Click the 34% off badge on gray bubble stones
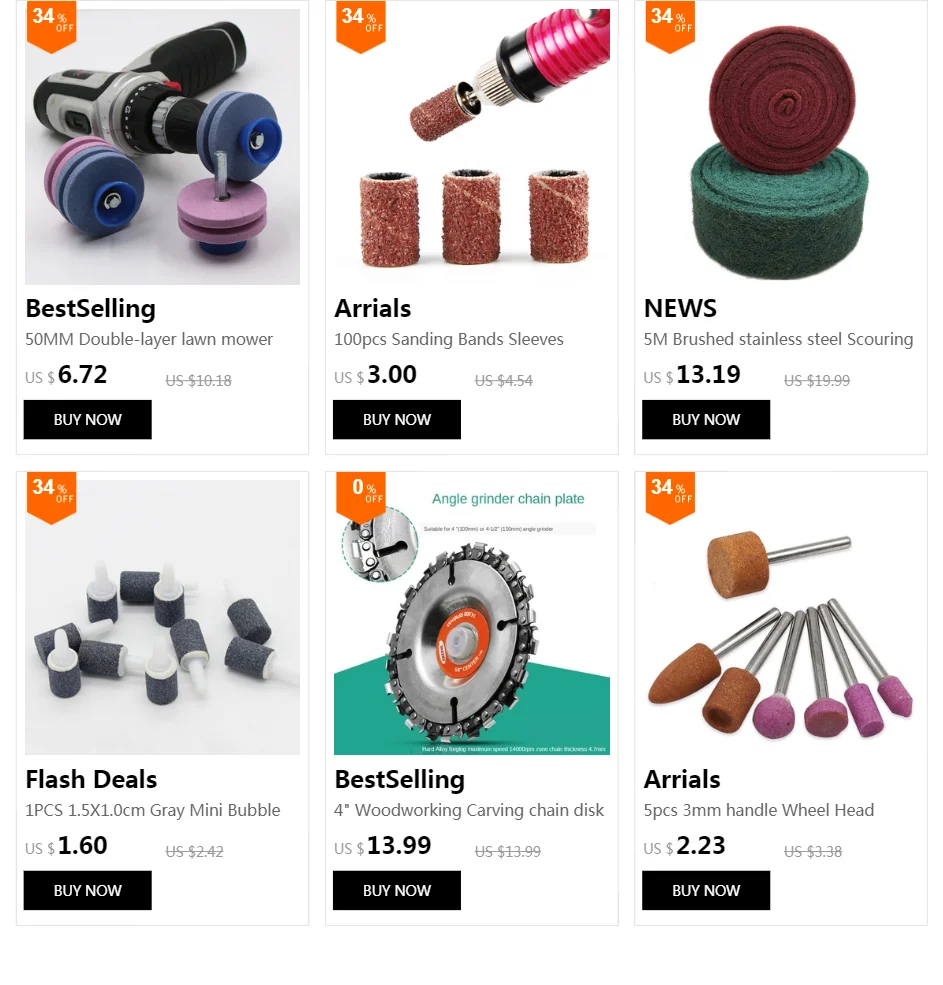 52,498
